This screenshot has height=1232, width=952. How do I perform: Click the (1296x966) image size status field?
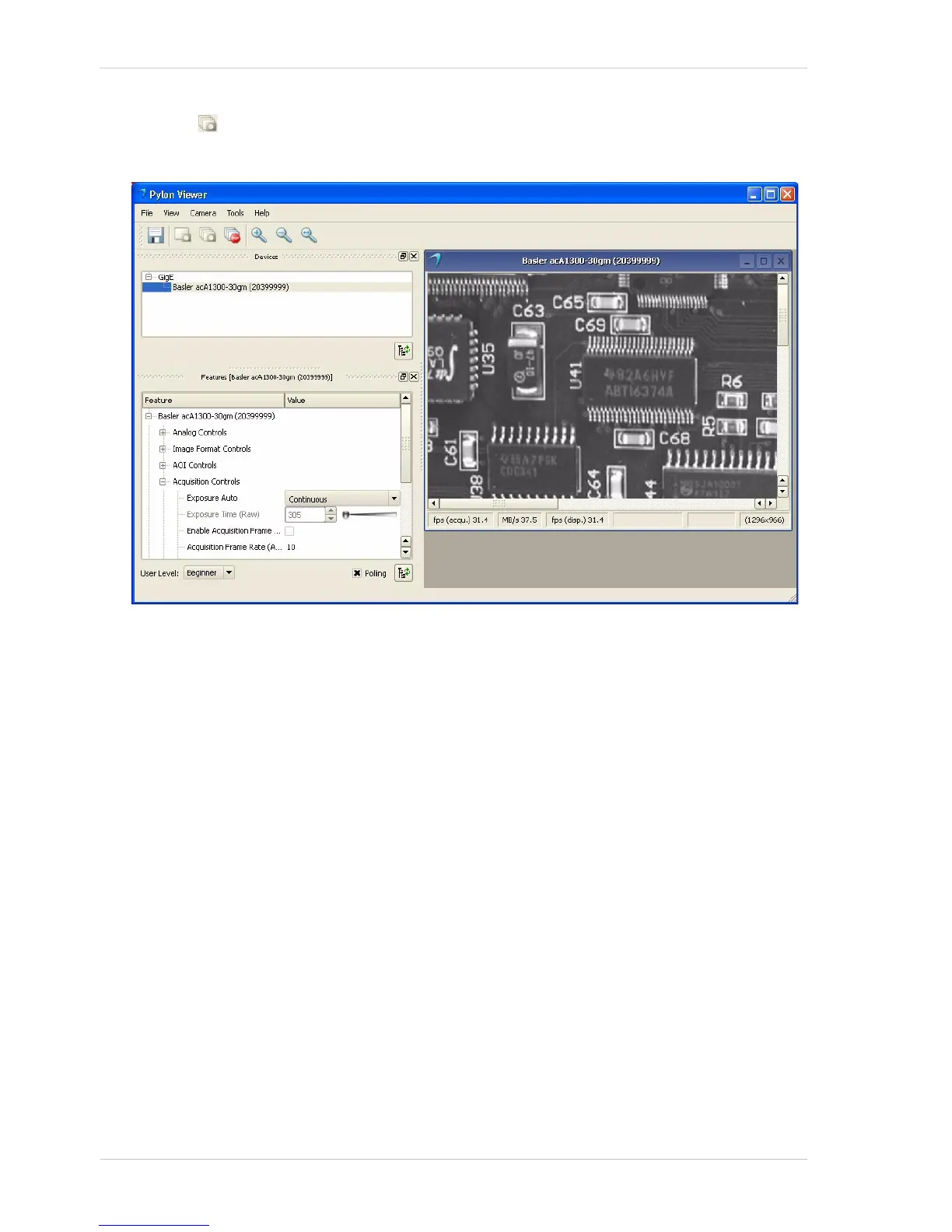(765, 520)
